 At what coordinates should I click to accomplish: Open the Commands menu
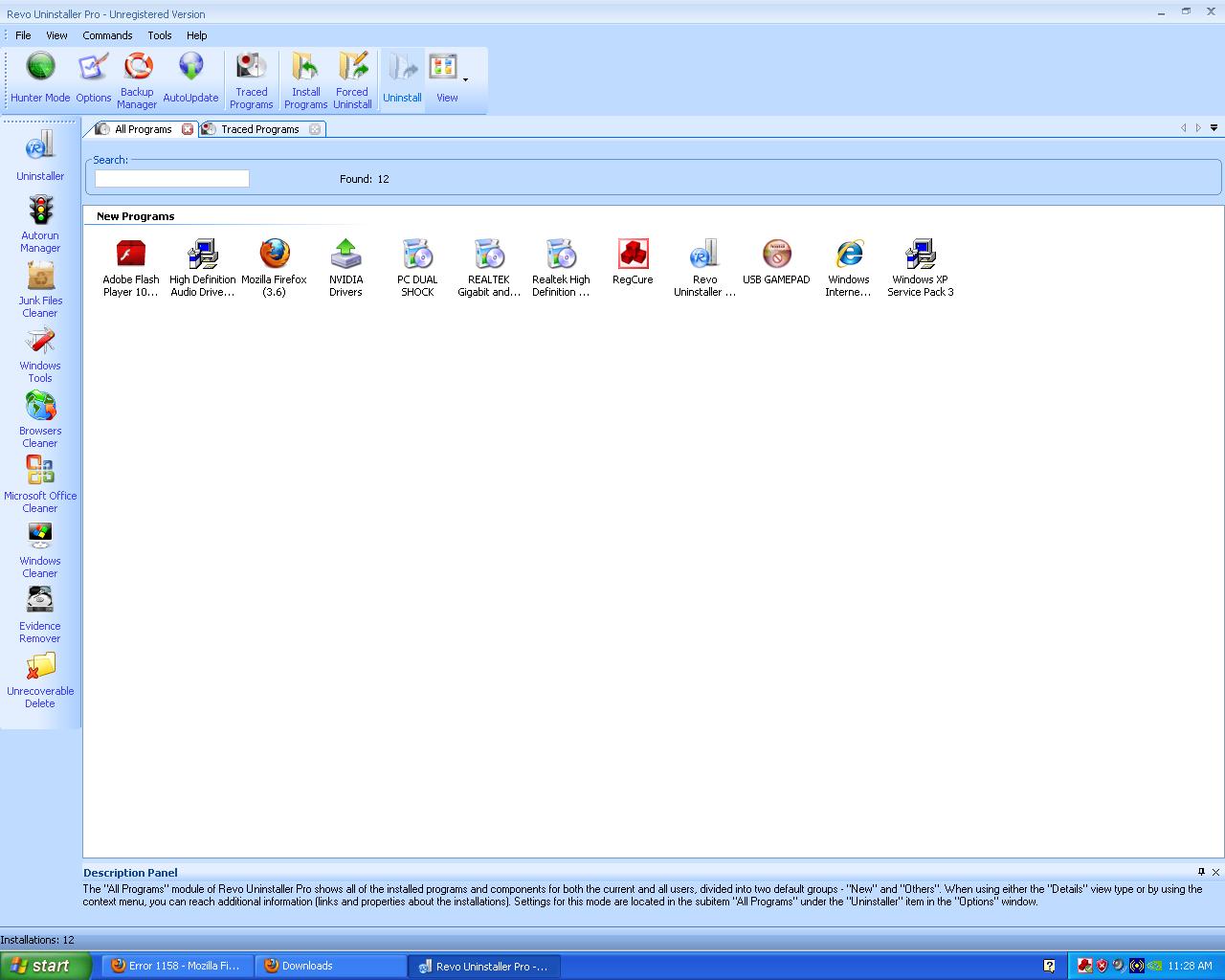(107, 35)
